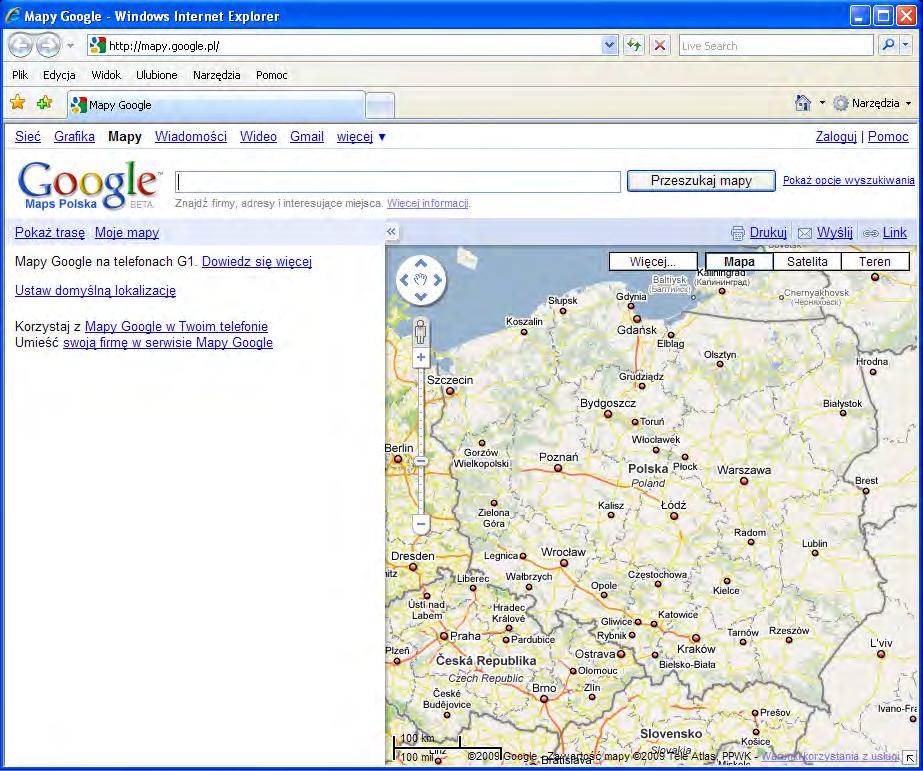Open the Pomoc menu in the menu bar

point(271,75)
